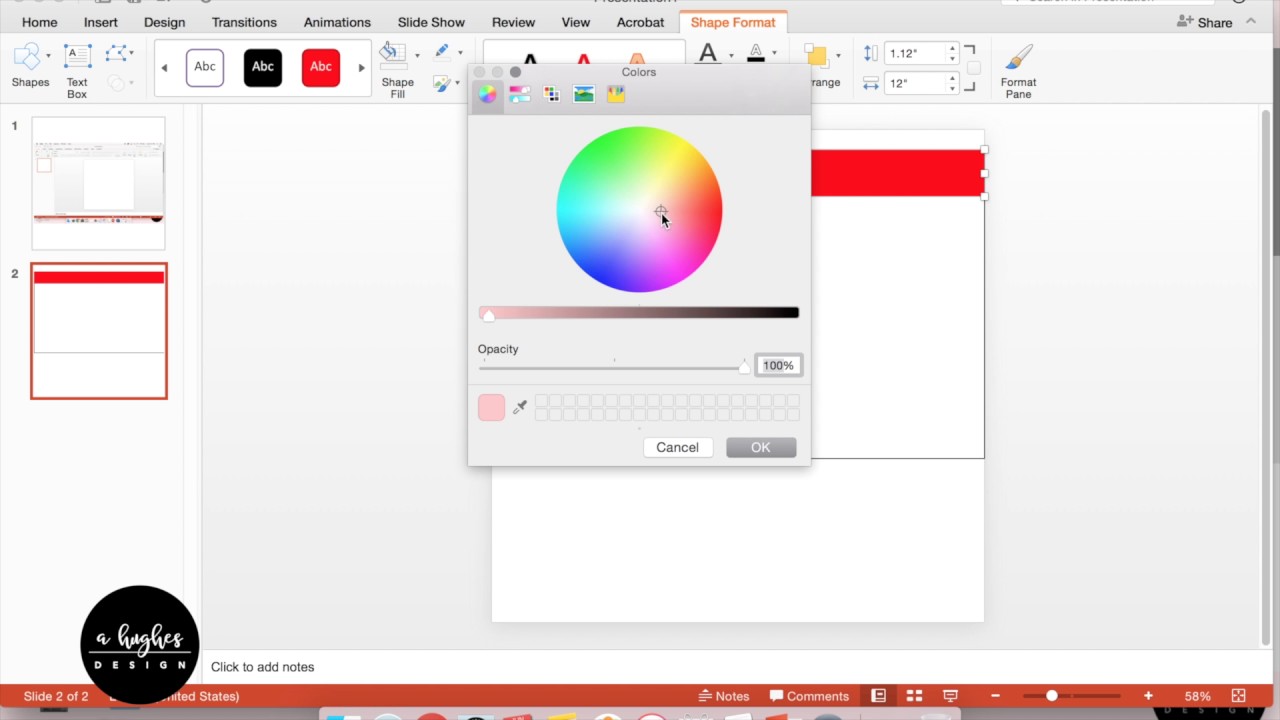Show more shape styles with the right arrow

pyautogui.click(x=361, y=67)
